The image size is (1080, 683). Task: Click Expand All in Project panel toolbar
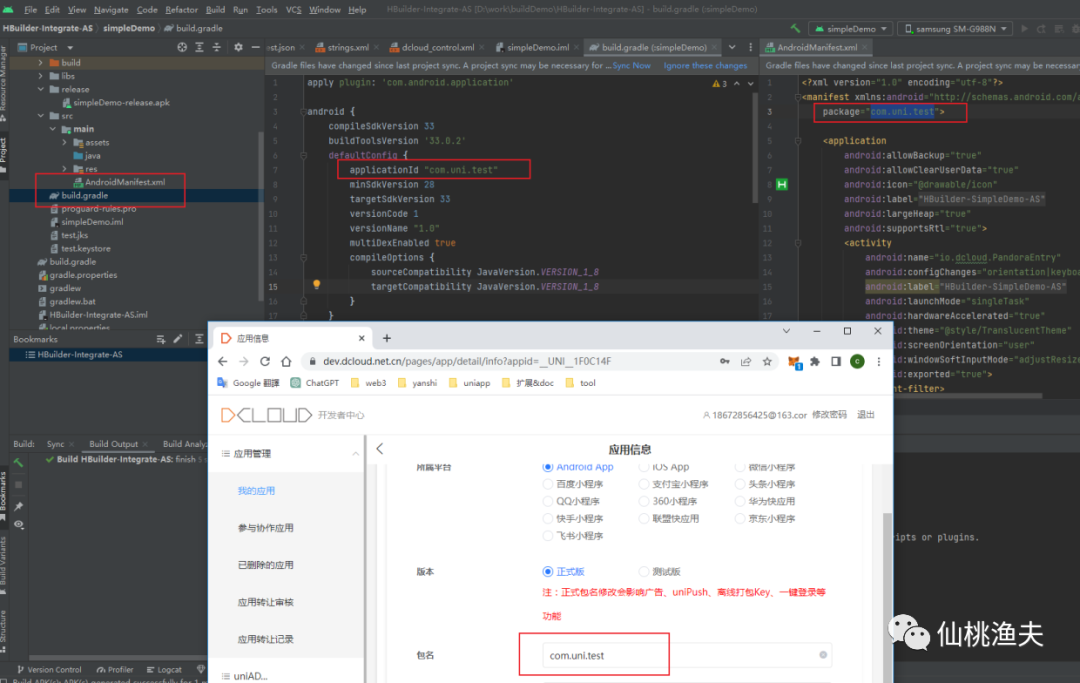pos(199,47)
